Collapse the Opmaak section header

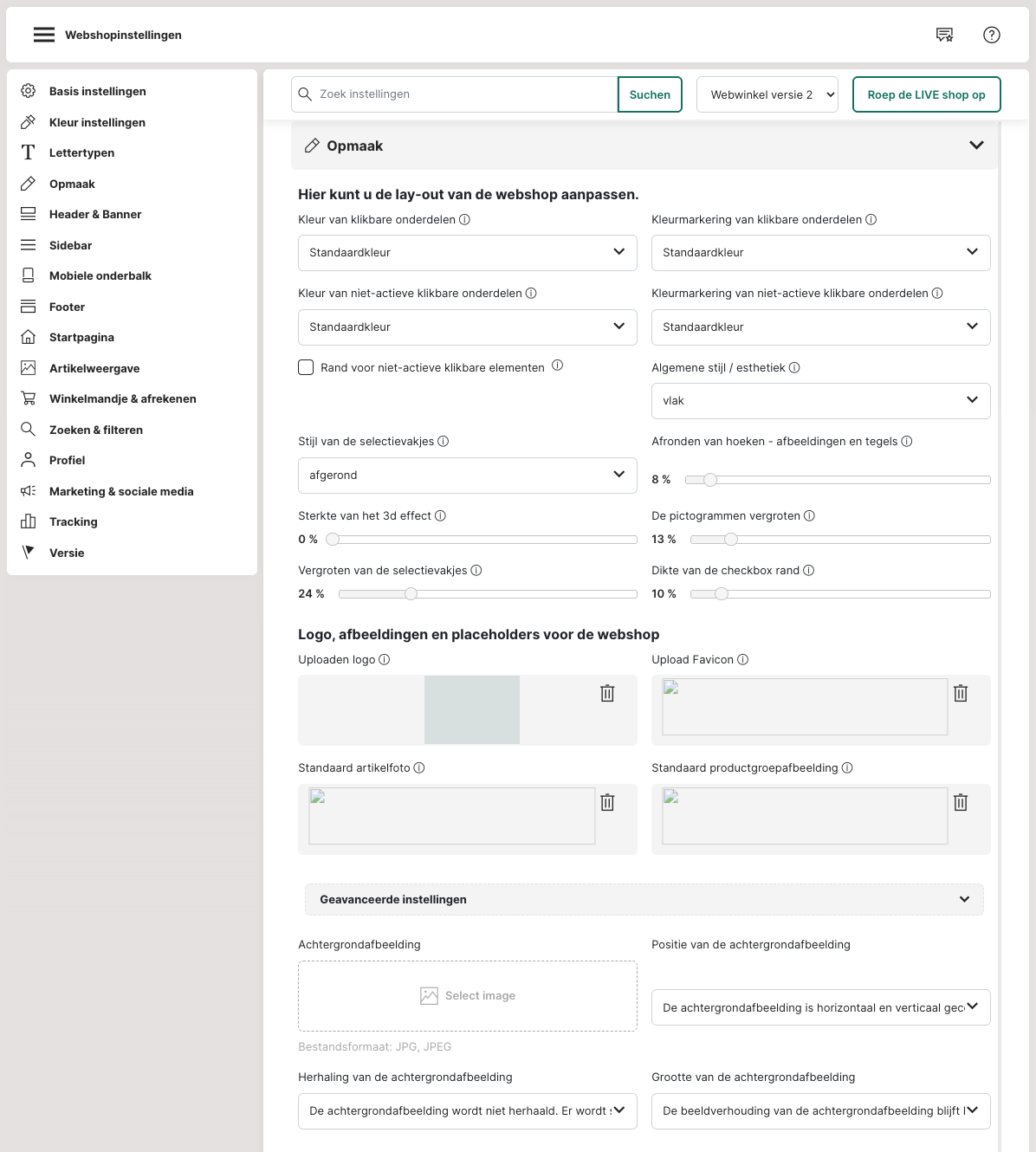(x=976, y=146)
